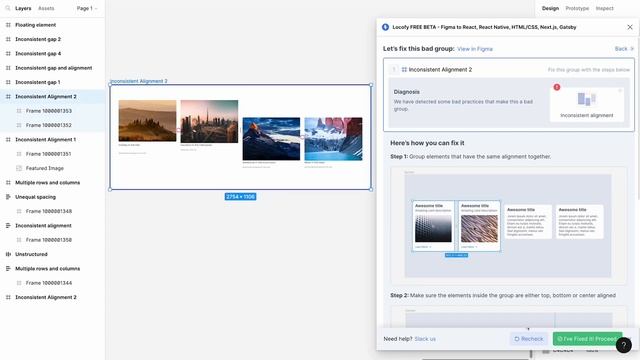Click frame icon of highlighted Inconsistent Alignment 2 layer

8,97
